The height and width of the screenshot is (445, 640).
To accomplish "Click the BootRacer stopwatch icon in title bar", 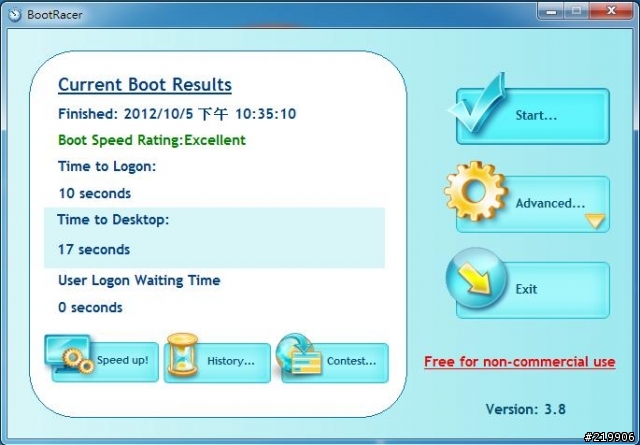I will (14, 15).
